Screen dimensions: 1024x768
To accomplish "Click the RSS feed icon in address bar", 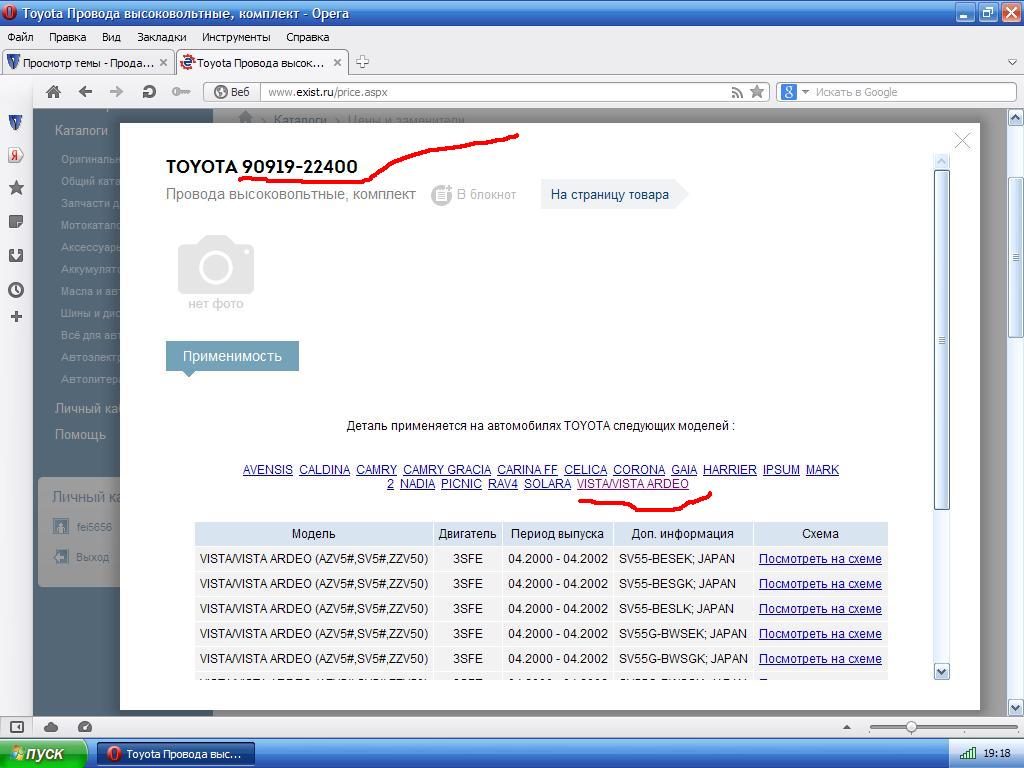I will pyautogui.click(x=737, y=92).
